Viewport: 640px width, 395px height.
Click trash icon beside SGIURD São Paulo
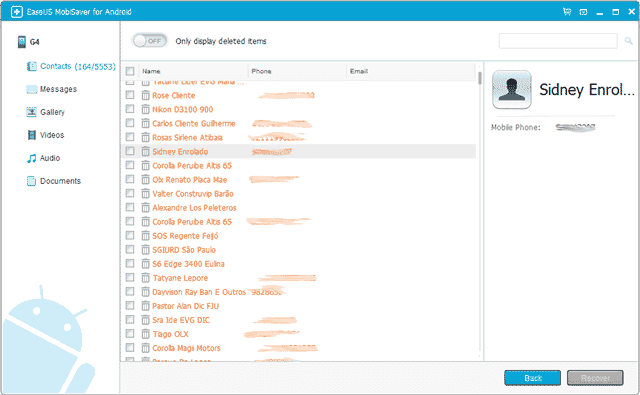click(x=145, y=250)
